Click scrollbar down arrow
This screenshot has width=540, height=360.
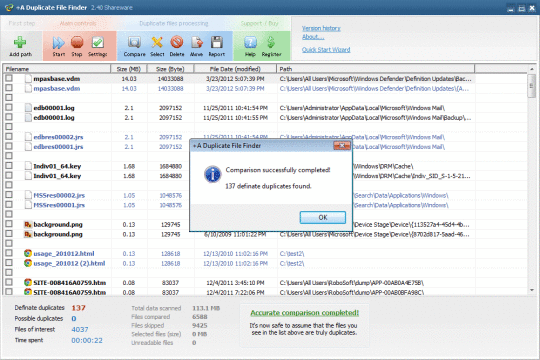(x=532, y=290)
